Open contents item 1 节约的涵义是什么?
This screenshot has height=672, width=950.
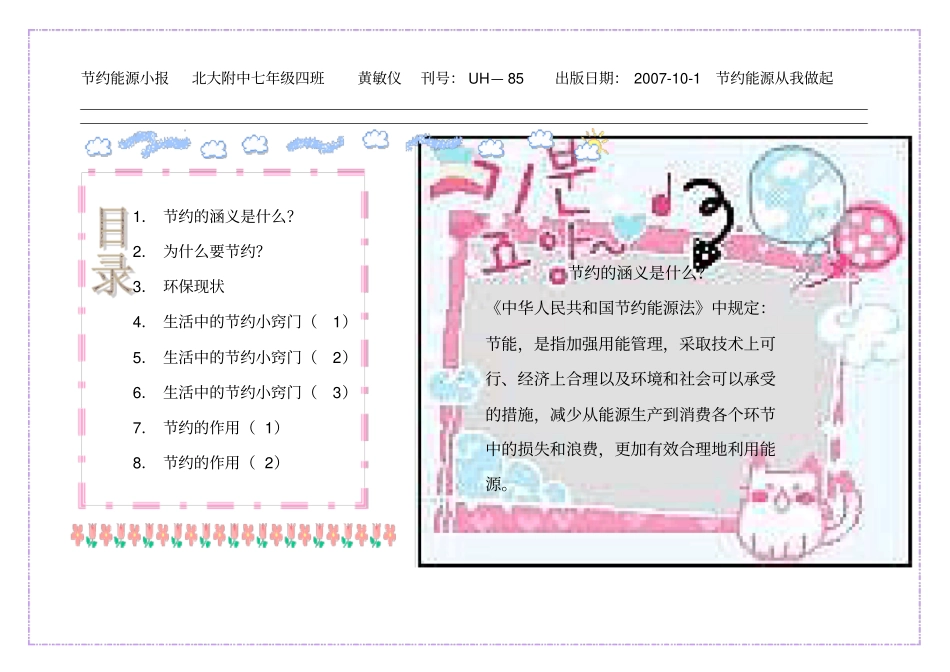pos(213,216)
